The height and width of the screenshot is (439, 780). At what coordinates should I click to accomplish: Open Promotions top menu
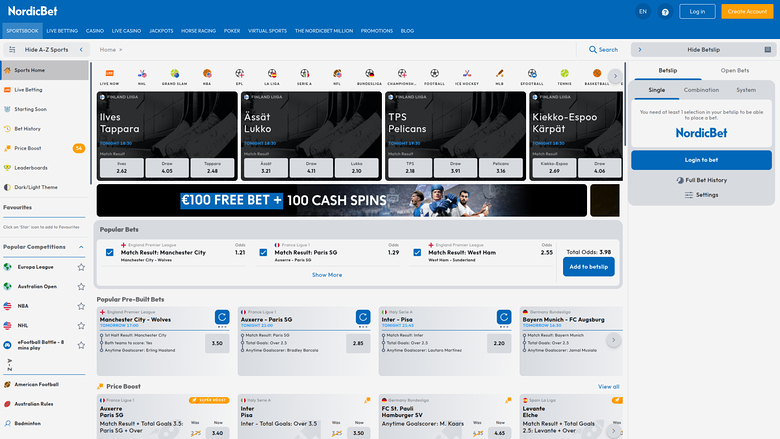point(377,31)
